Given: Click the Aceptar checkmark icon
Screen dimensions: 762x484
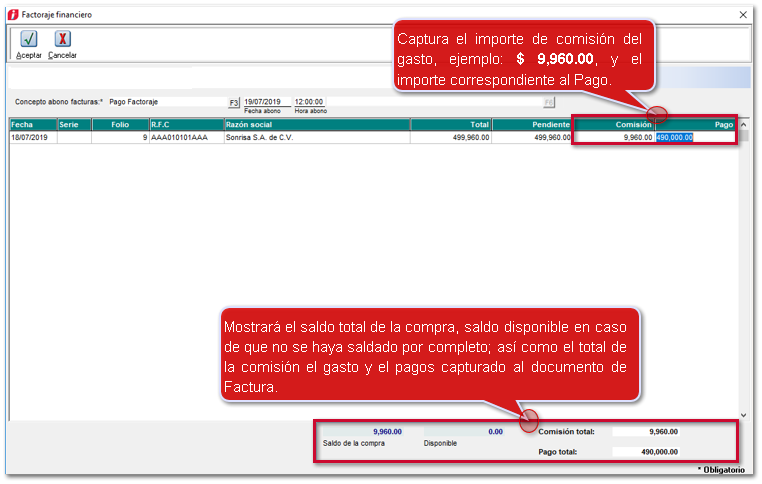Looking at the screenshot, I should coord(29,39).
